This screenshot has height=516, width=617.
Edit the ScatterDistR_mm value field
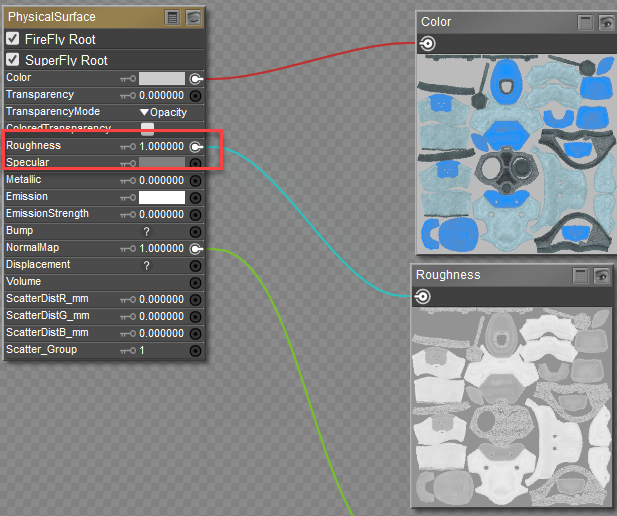point(161,300)
